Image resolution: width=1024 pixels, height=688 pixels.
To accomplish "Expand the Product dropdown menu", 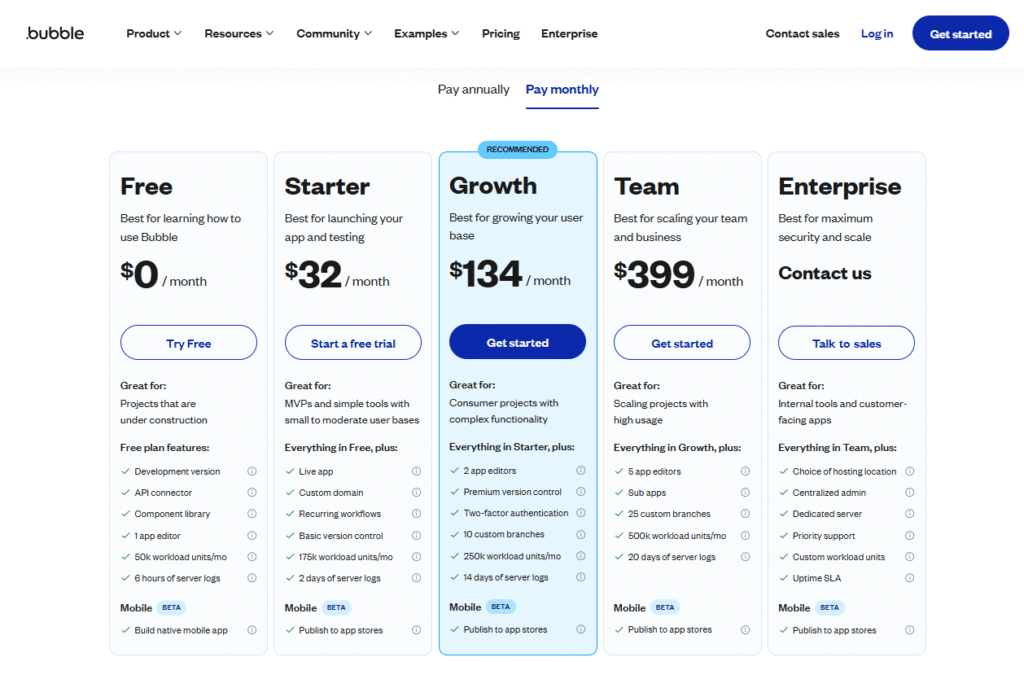I will coord(154,33).
